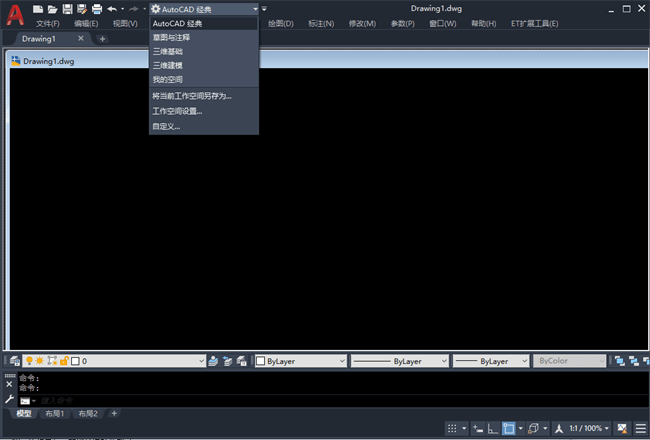The image size is (650, 440).
Task: Toggle layer 0 viewport freeze icon
Action: coord(52,361)
